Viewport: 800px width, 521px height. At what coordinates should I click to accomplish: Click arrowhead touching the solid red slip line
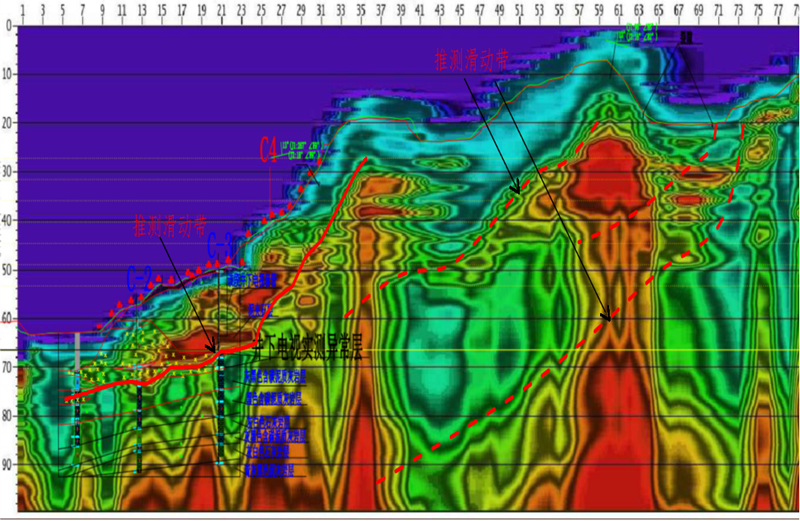coord(212,349)
